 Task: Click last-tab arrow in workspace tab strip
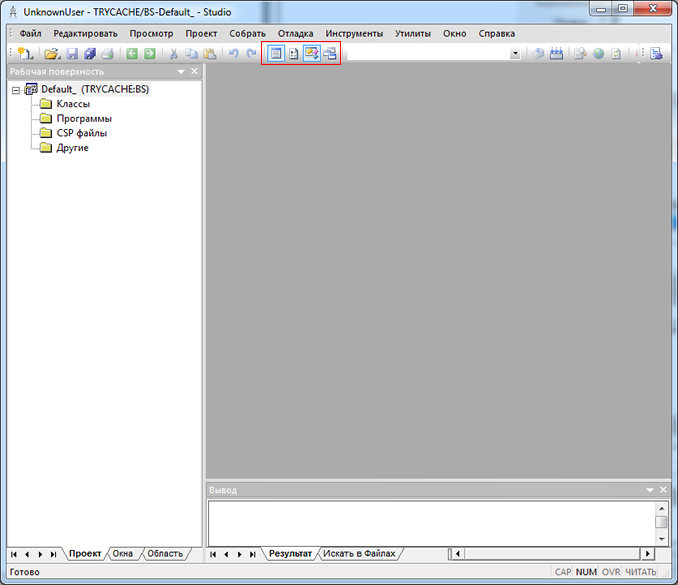(53, 554)
